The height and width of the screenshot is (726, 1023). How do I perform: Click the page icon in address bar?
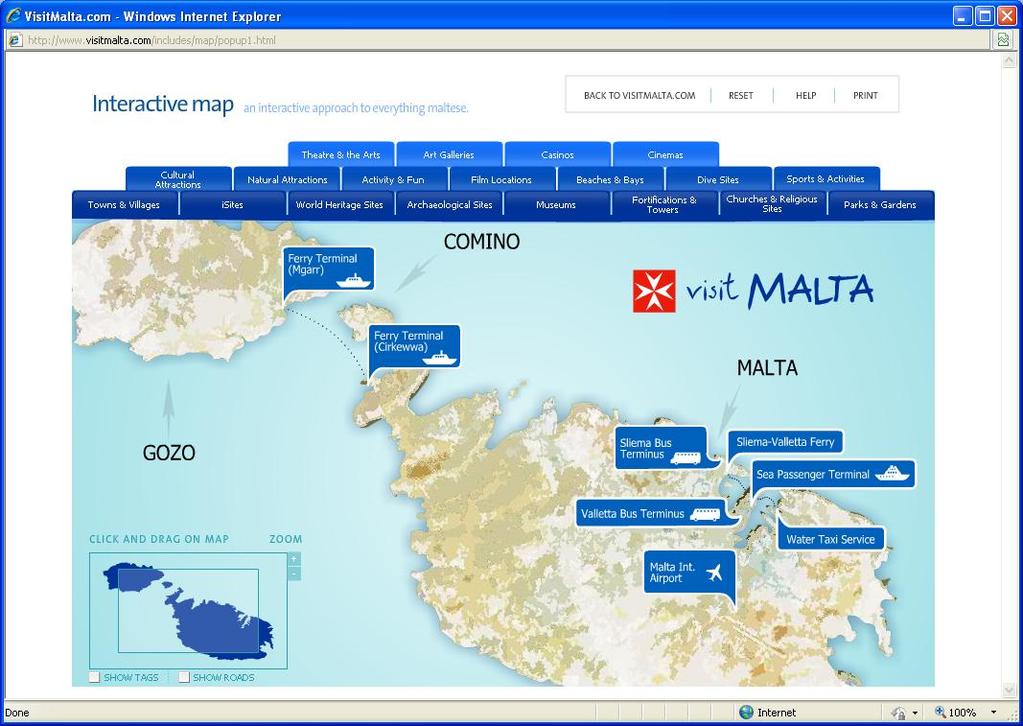(14, 40)
